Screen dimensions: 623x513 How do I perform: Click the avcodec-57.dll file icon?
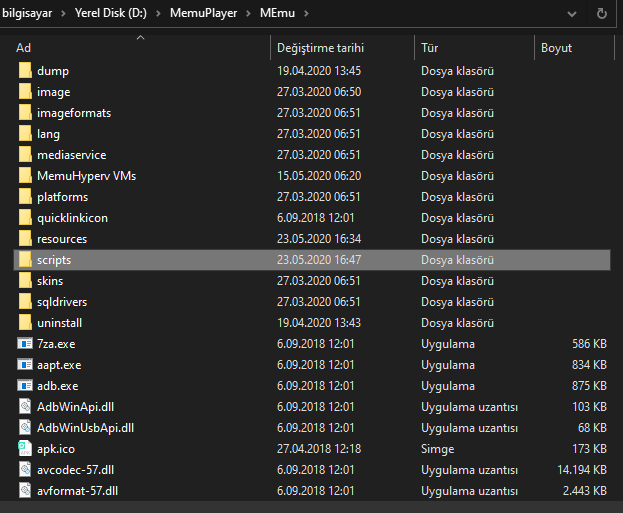click(26, 470)
